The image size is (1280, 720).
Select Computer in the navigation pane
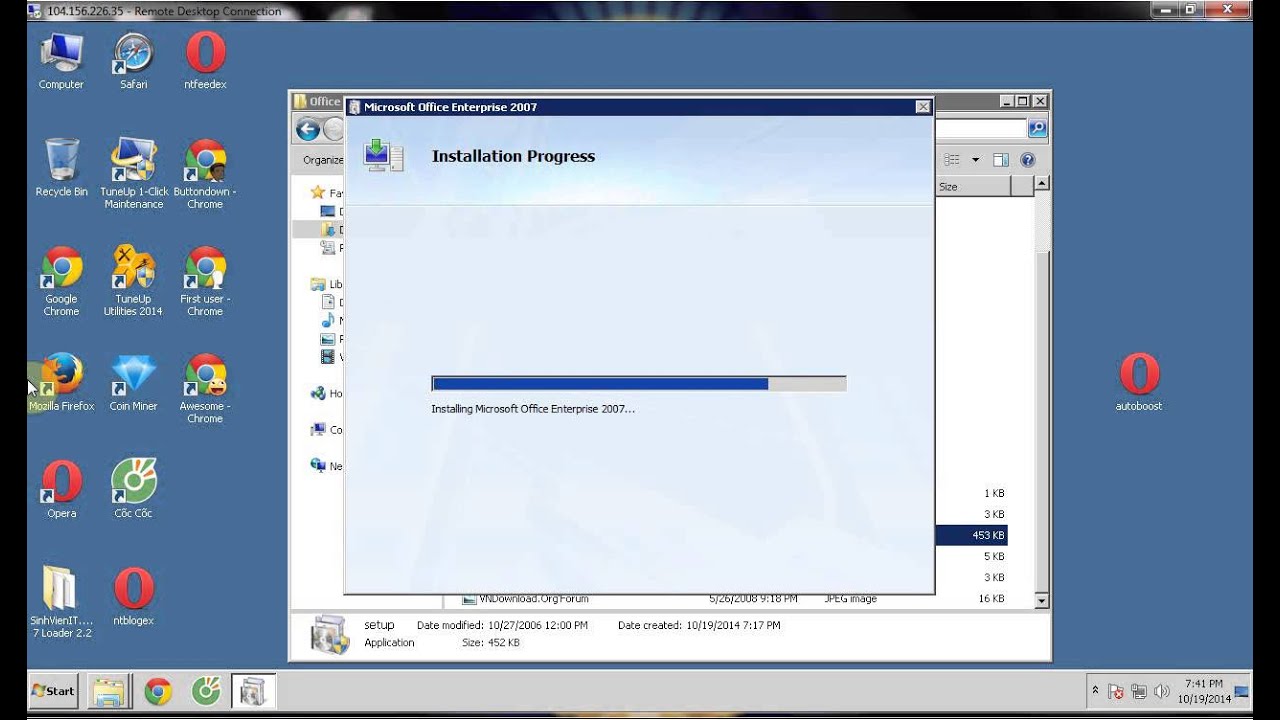point(326,430)
